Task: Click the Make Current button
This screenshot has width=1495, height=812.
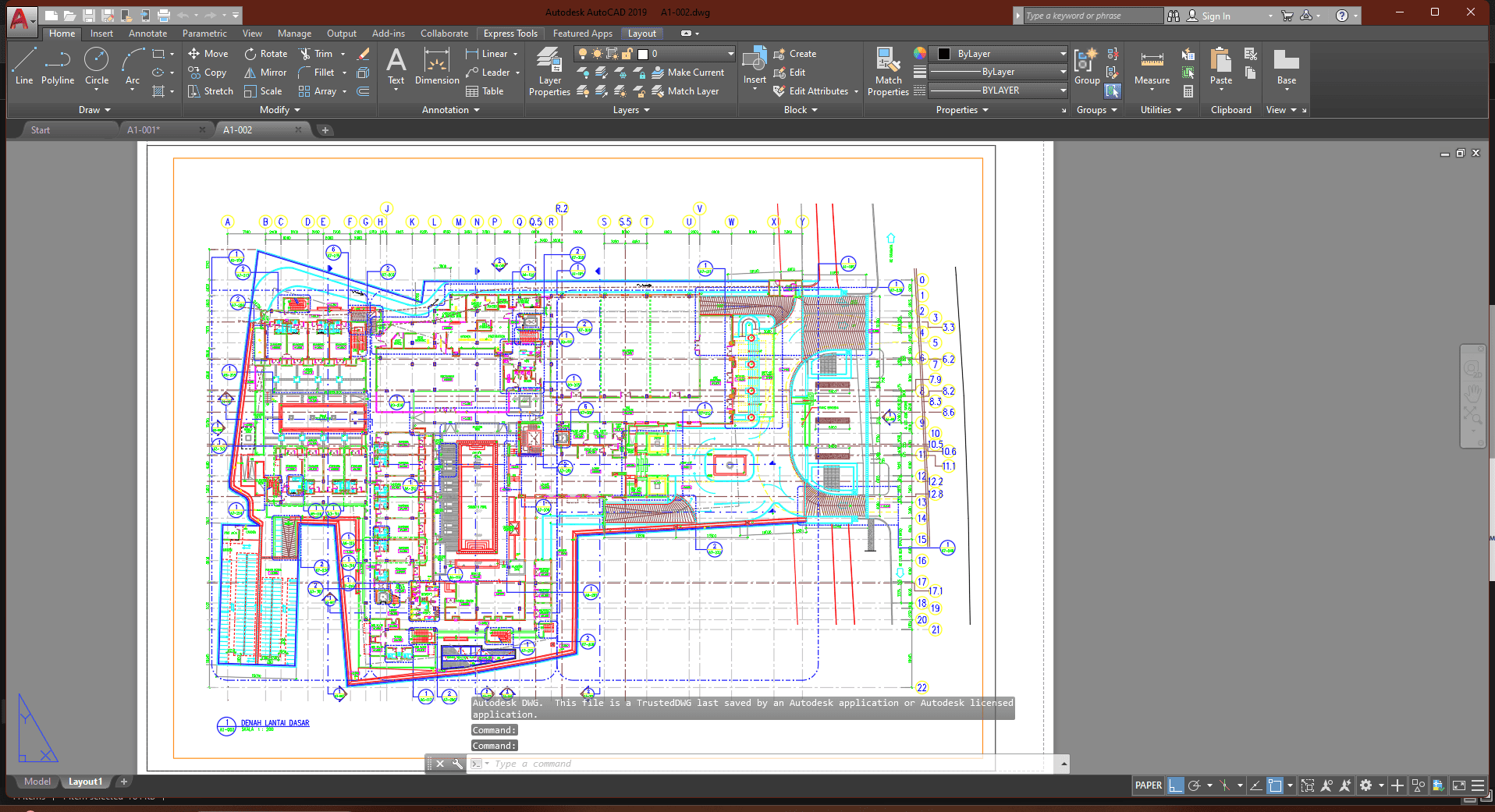Action: (687, 73)
